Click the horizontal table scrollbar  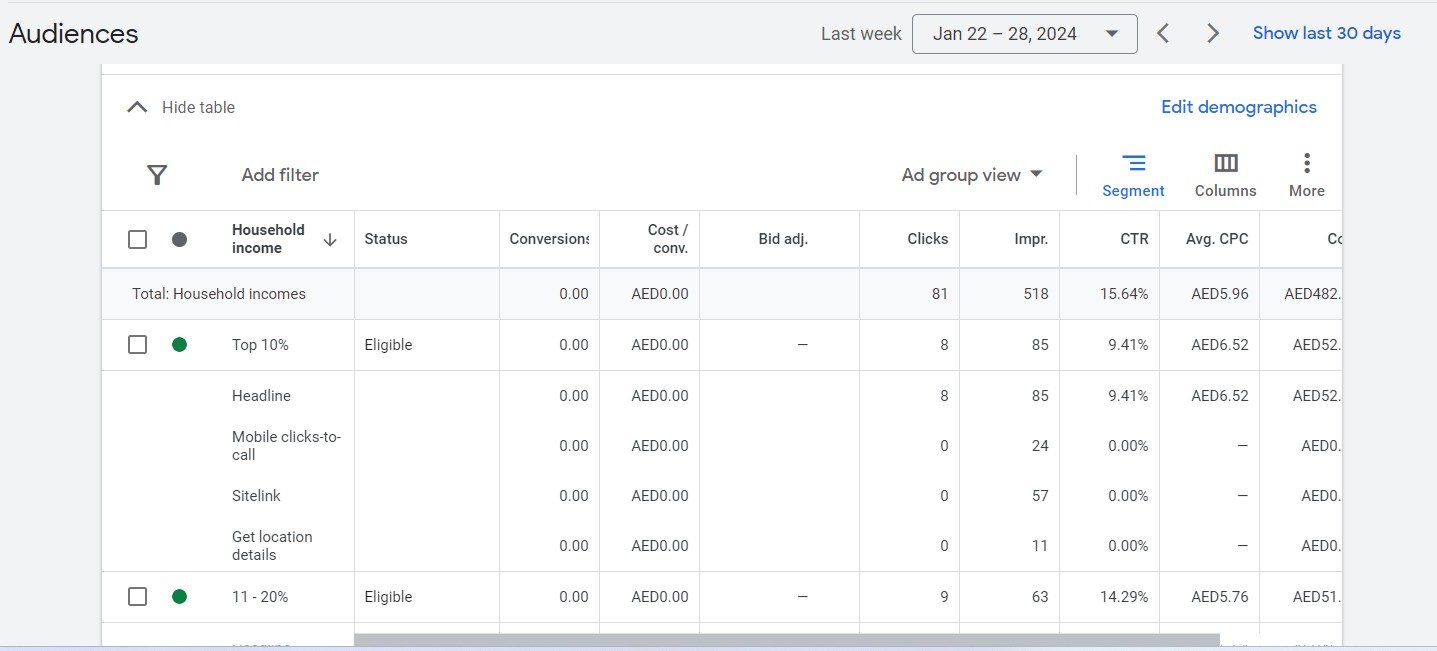[786, 639]
